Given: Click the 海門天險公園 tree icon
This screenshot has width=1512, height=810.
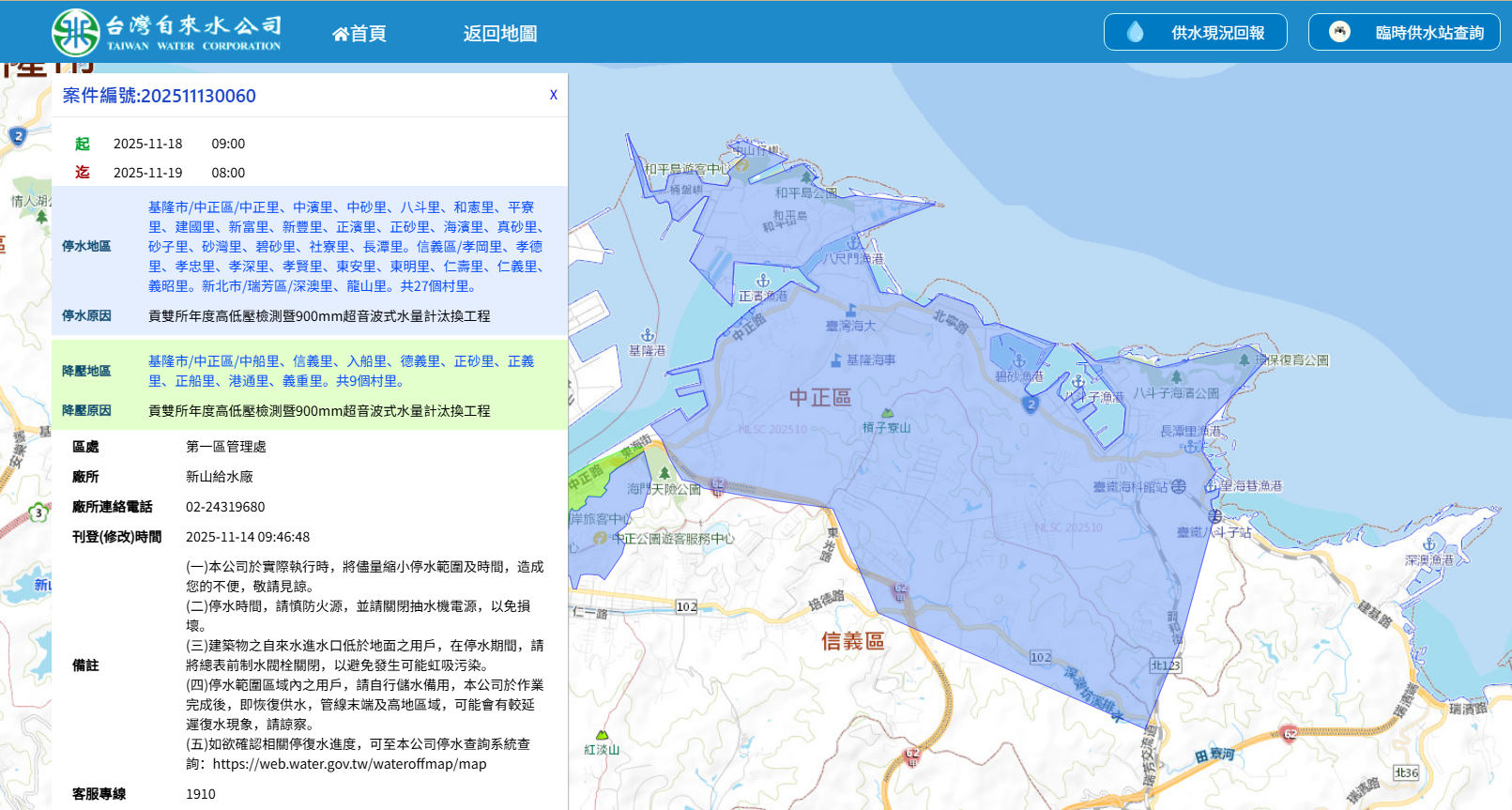Looking at the screenshot, I should [664, 473].
